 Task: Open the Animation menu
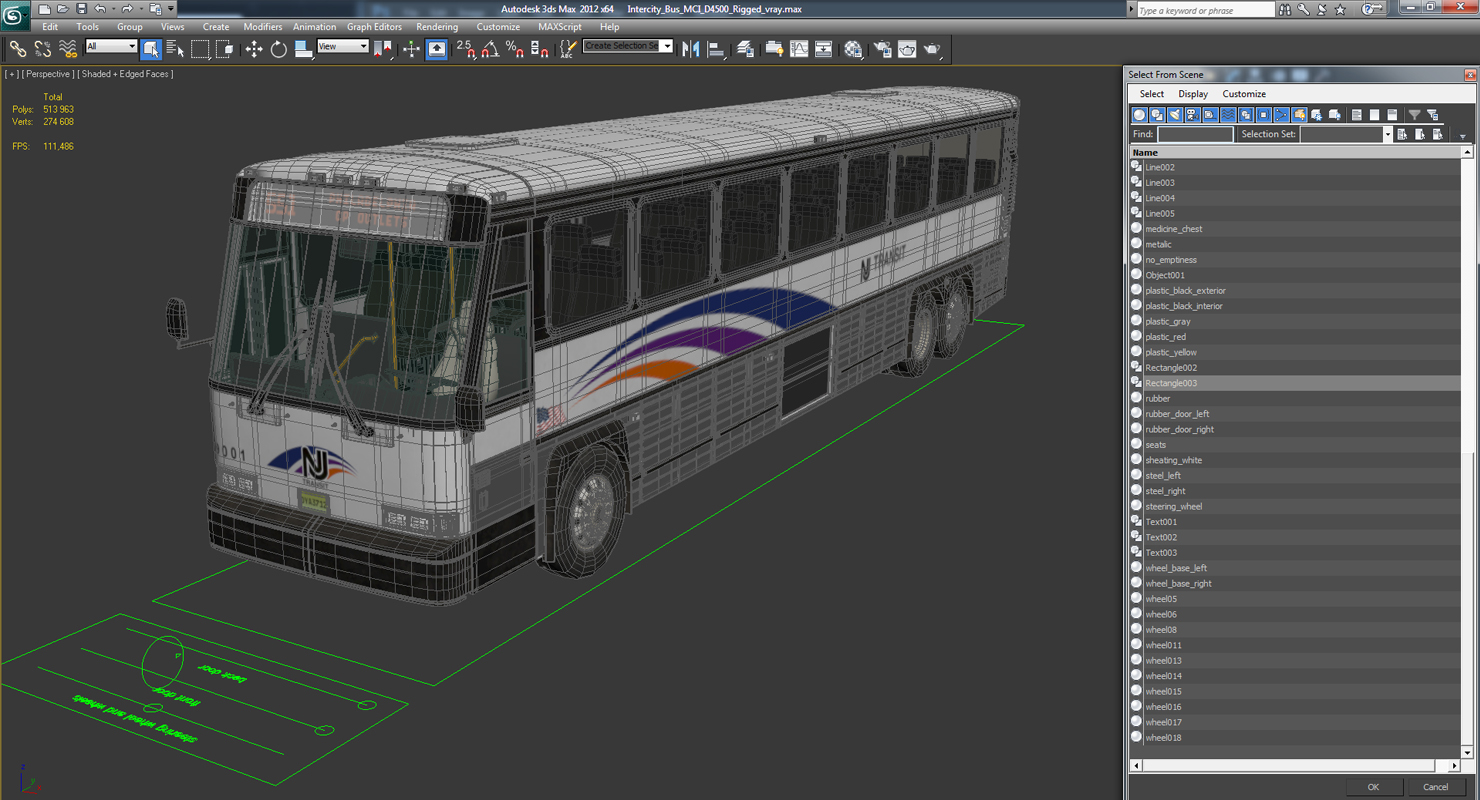(314, 27)
